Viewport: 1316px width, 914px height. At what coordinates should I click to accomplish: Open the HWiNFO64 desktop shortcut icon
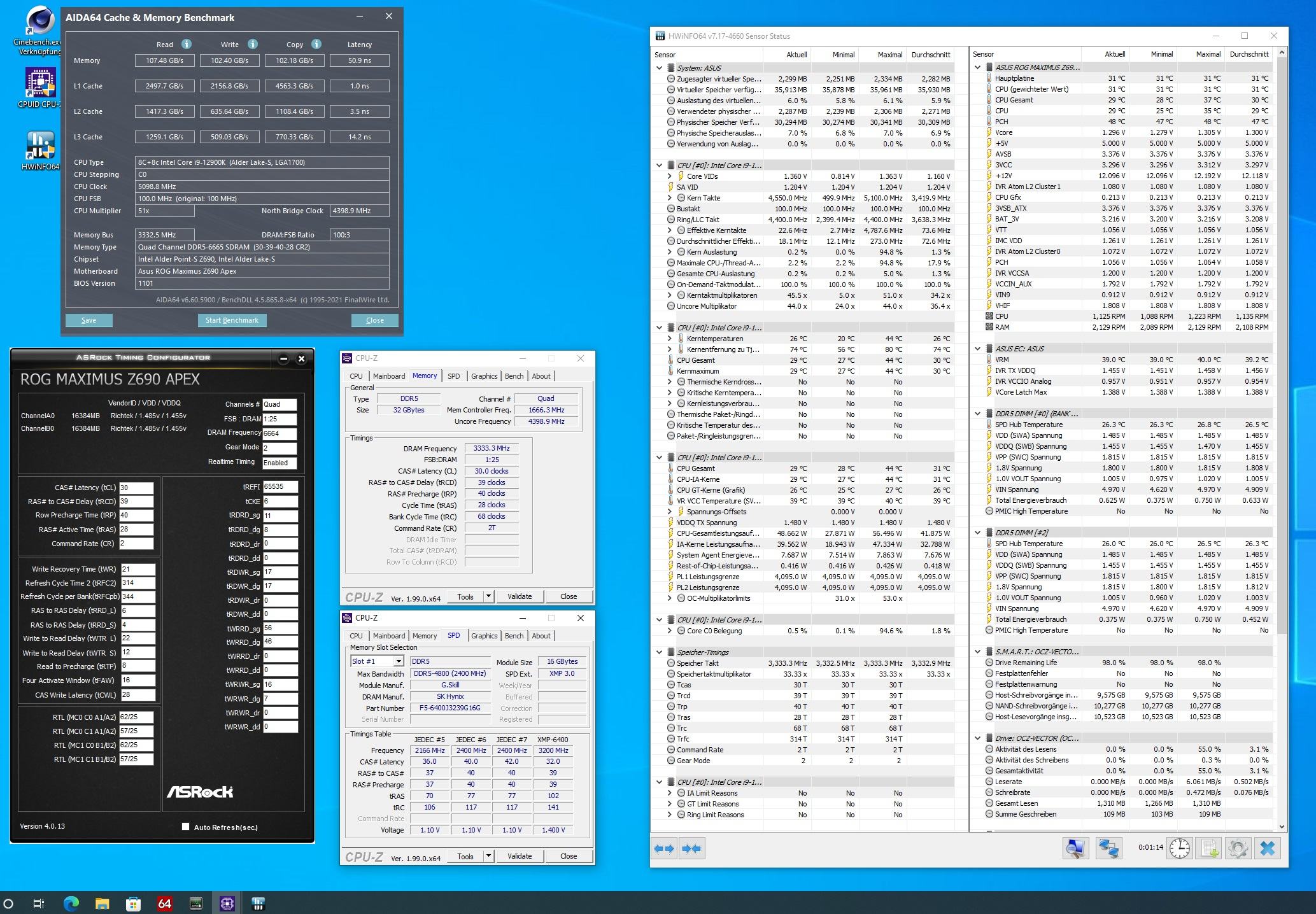tap(39, 151)
